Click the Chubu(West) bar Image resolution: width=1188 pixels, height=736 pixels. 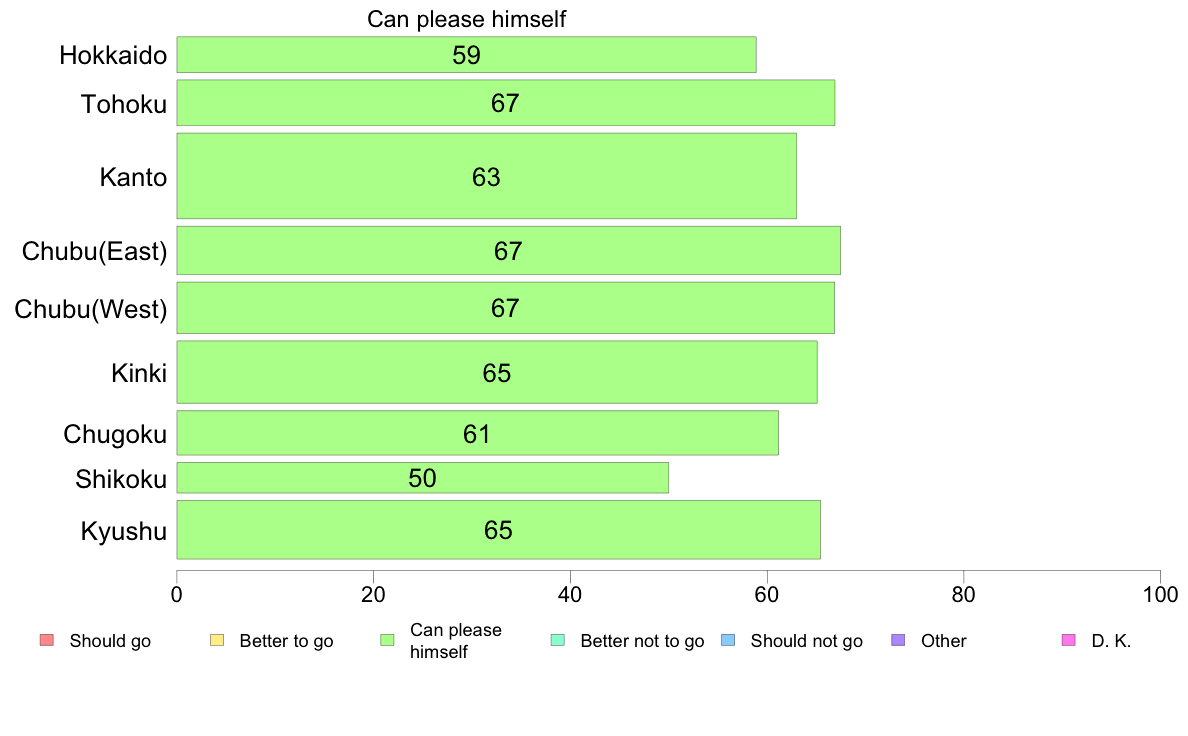click(x=505, y=308)
